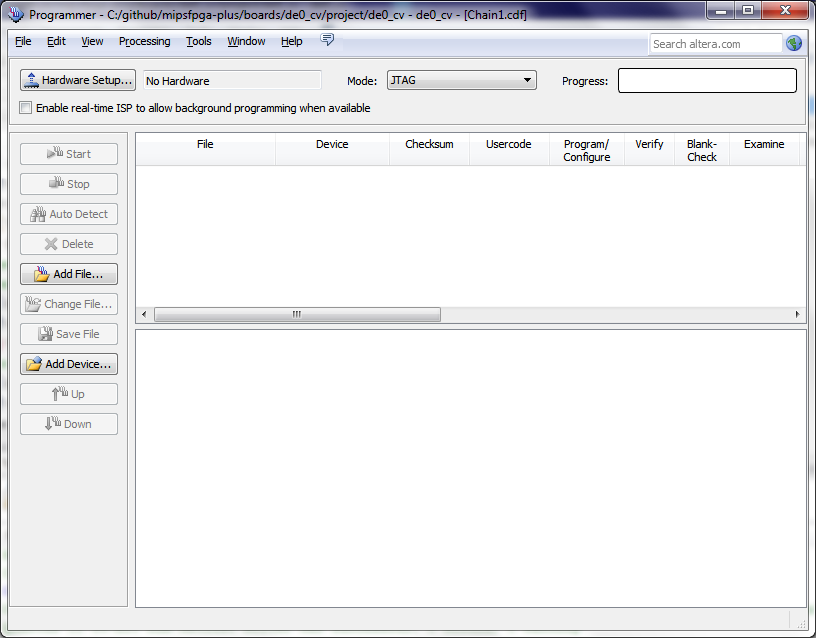Viewport: 816px width, 638px height.
Task: Click the Progress bar
Action: pyautogui.click(x=707, y=81)
